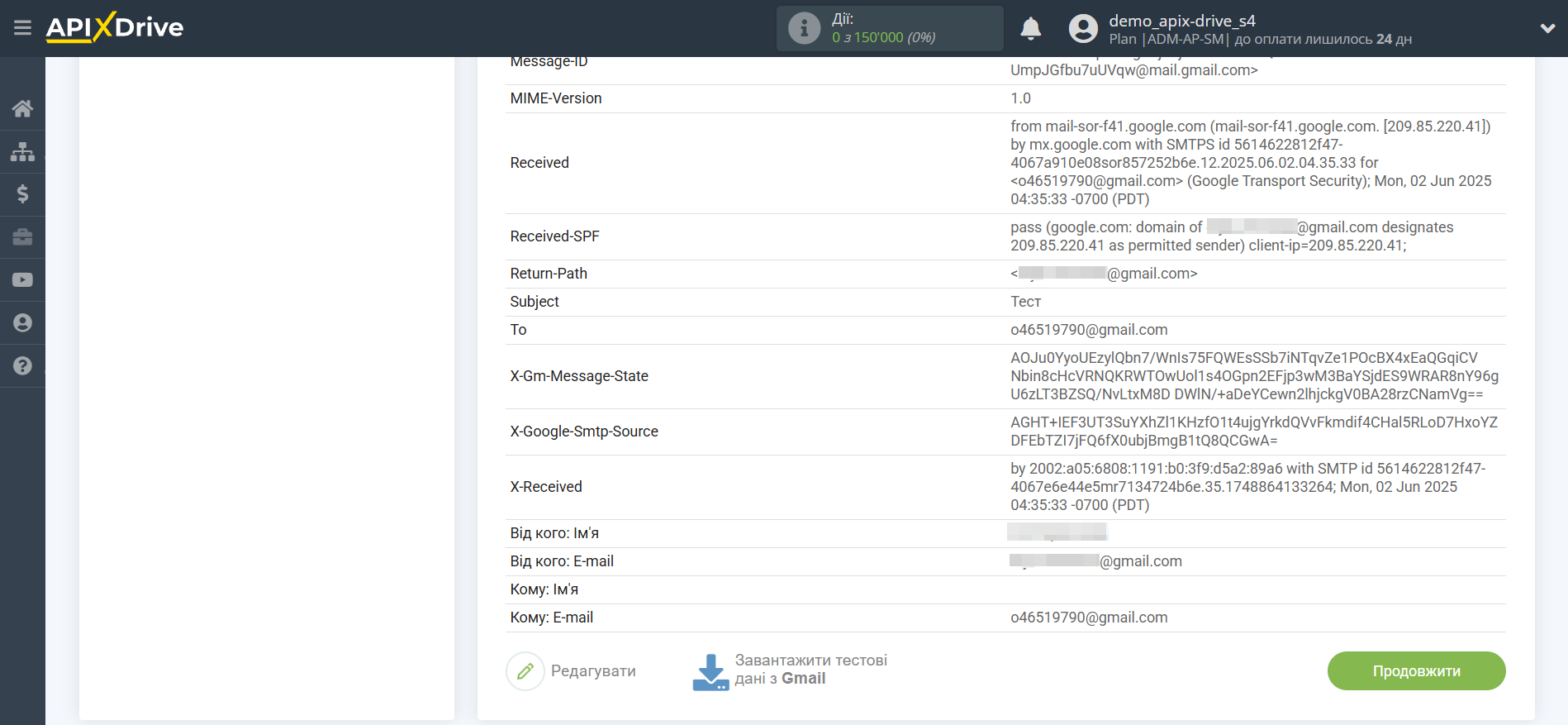Click the account avatar icon
The image size is (1568, 725).
coord(1083,29)
